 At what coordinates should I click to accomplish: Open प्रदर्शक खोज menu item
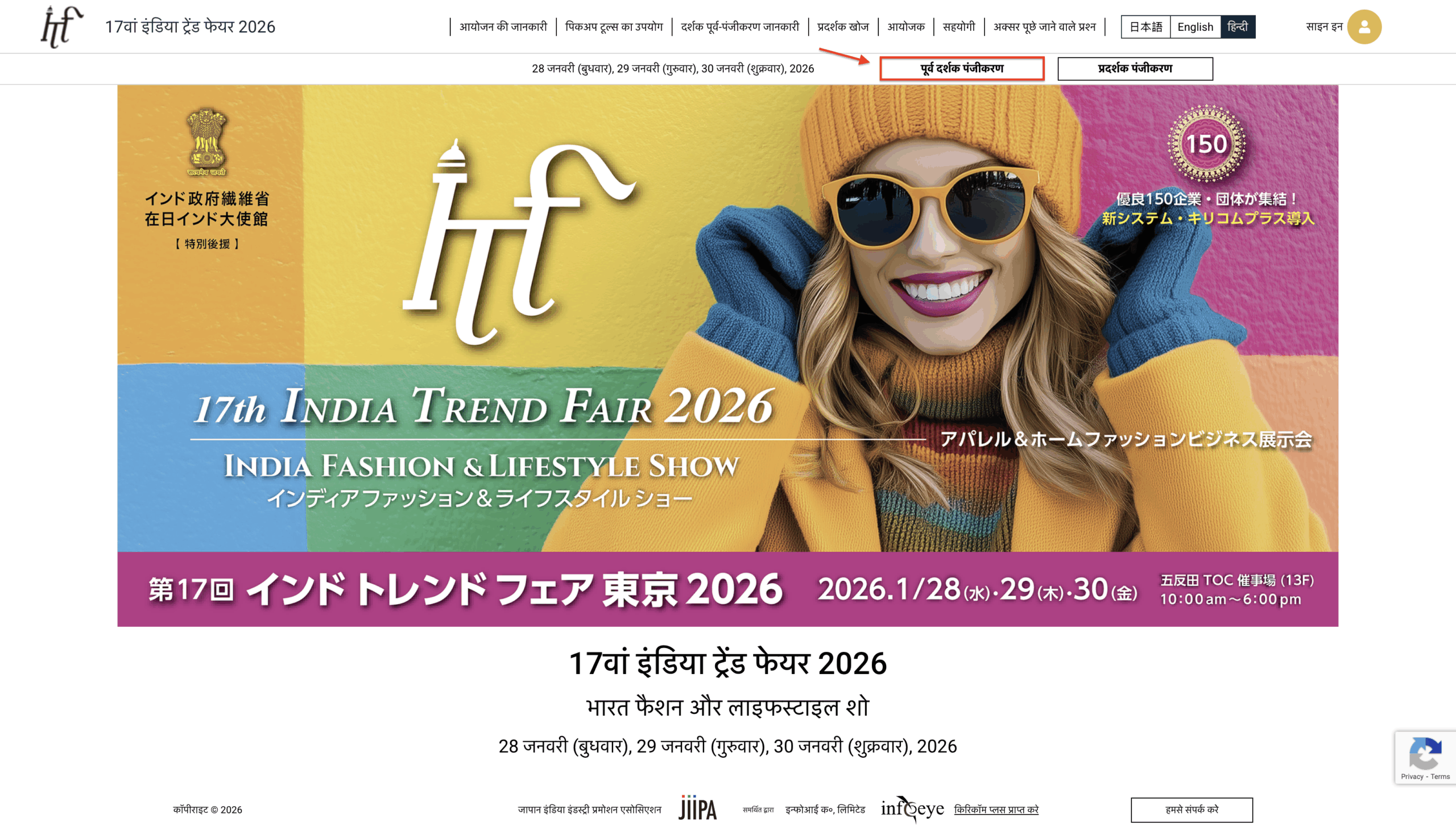843,27
